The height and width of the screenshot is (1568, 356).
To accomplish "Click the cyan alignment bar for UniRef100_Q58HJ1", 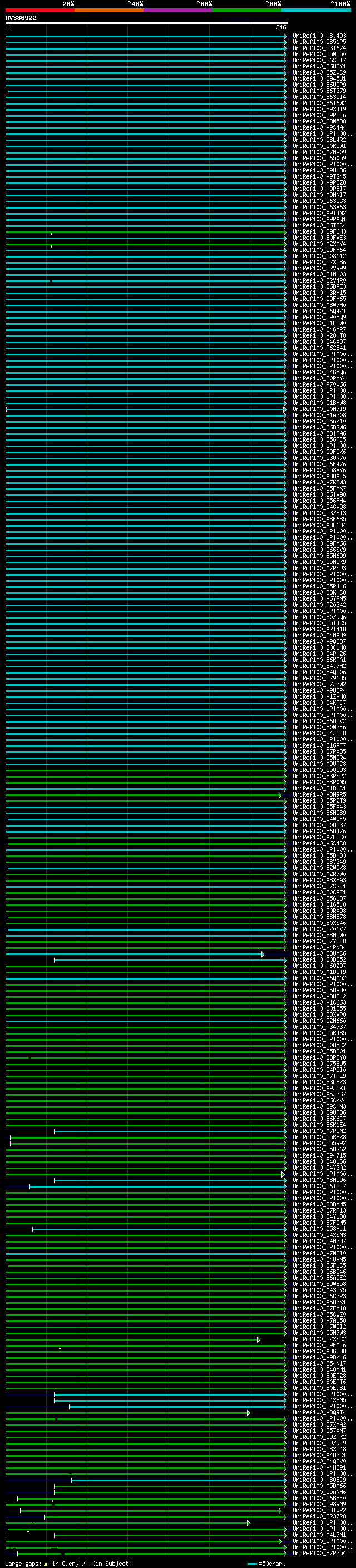I will [x=158, y=1230].
